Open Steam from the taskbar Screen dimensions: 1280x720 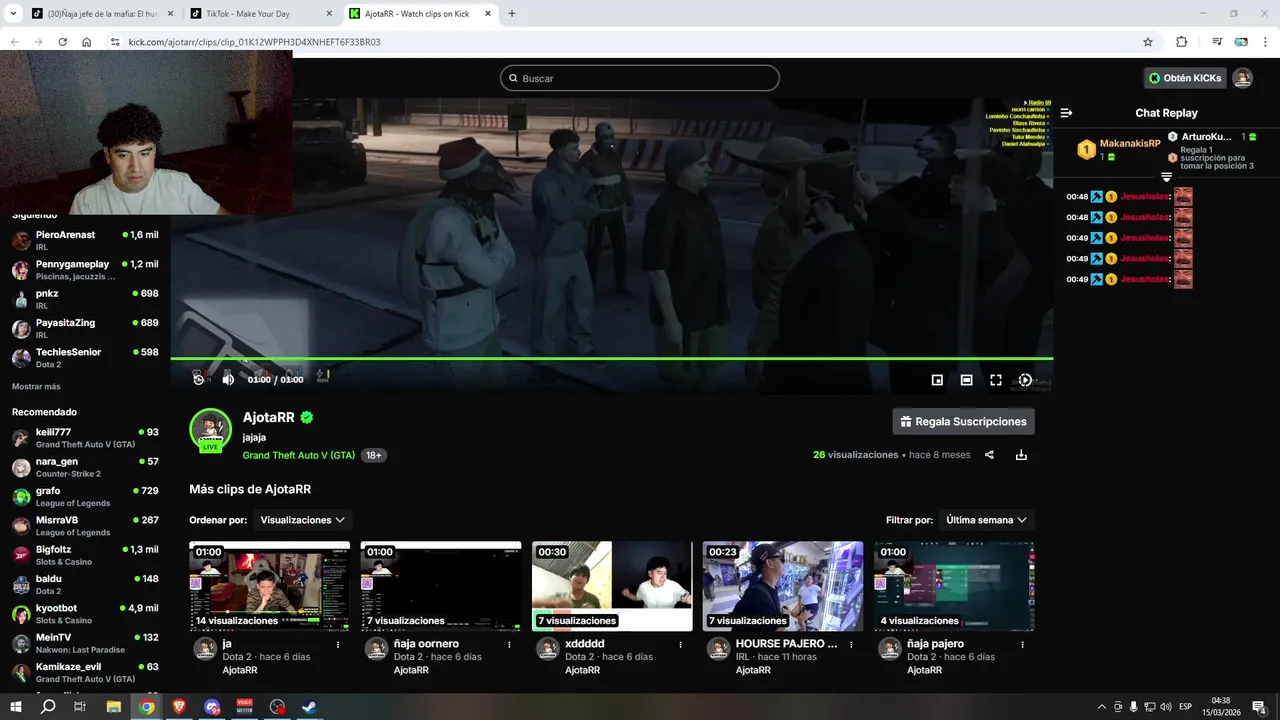click(311, 707)
